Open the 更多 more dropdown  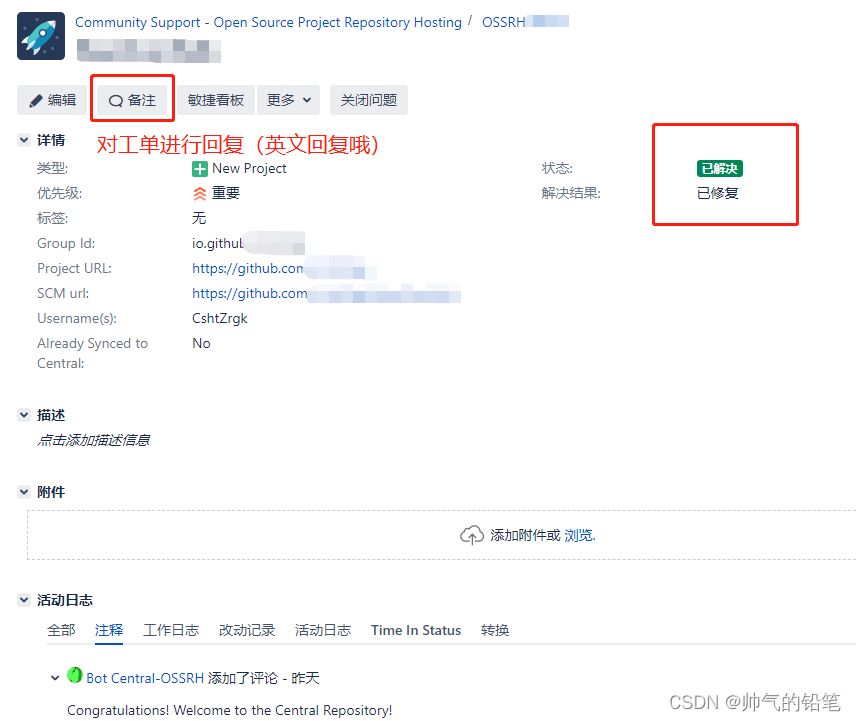[288, 100]
